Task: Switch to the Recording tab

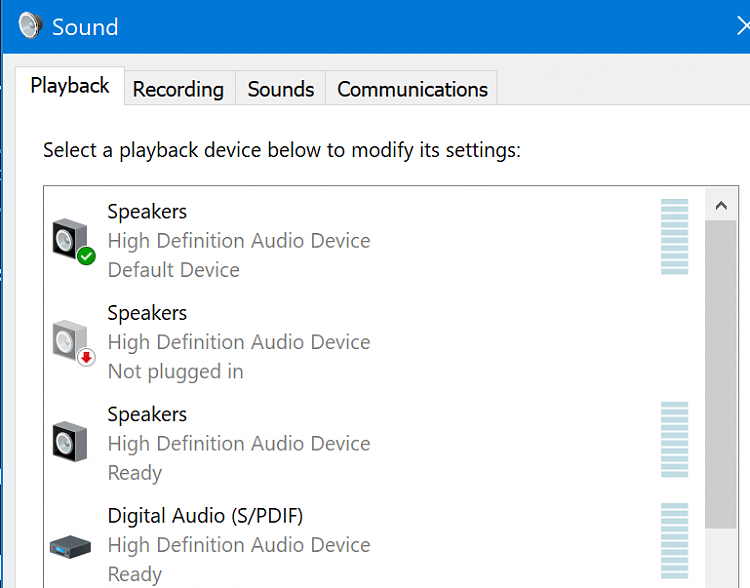Action: click(178, 89)
